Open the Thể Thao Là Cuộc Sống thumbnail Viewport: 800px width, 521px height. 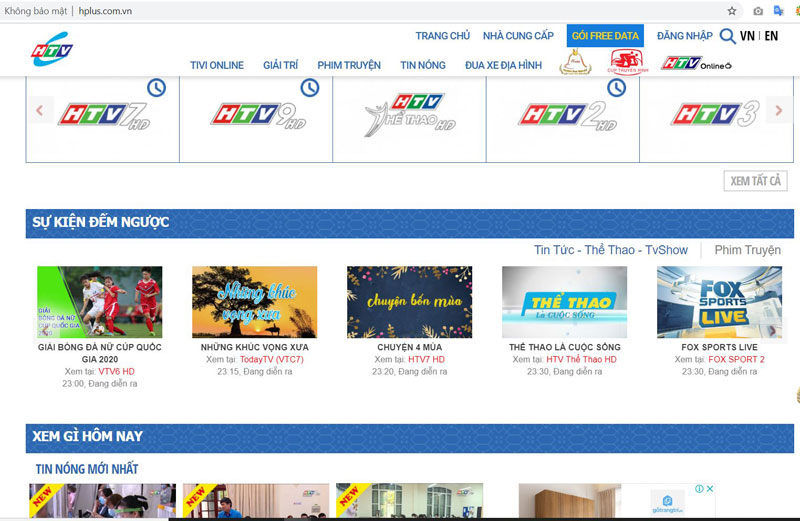pyautogui.click(x=565, y=302)
